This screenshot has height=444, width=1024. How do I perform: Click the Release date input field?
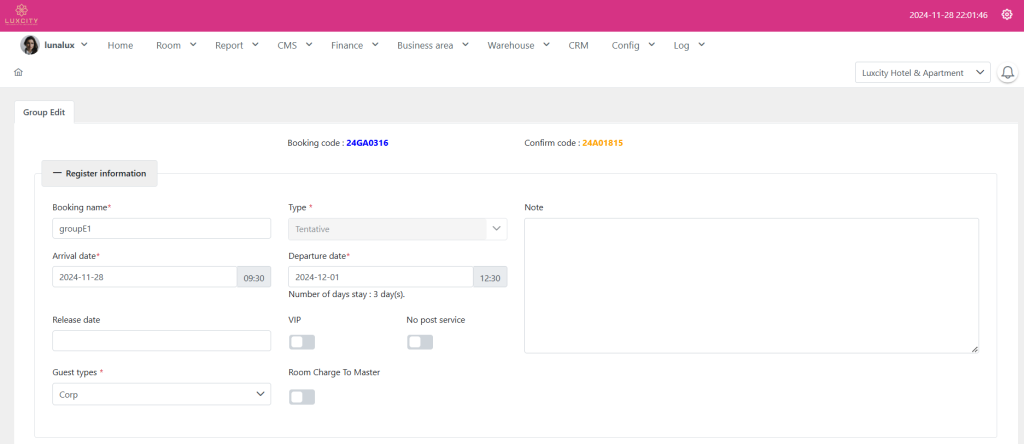point(161,341)
